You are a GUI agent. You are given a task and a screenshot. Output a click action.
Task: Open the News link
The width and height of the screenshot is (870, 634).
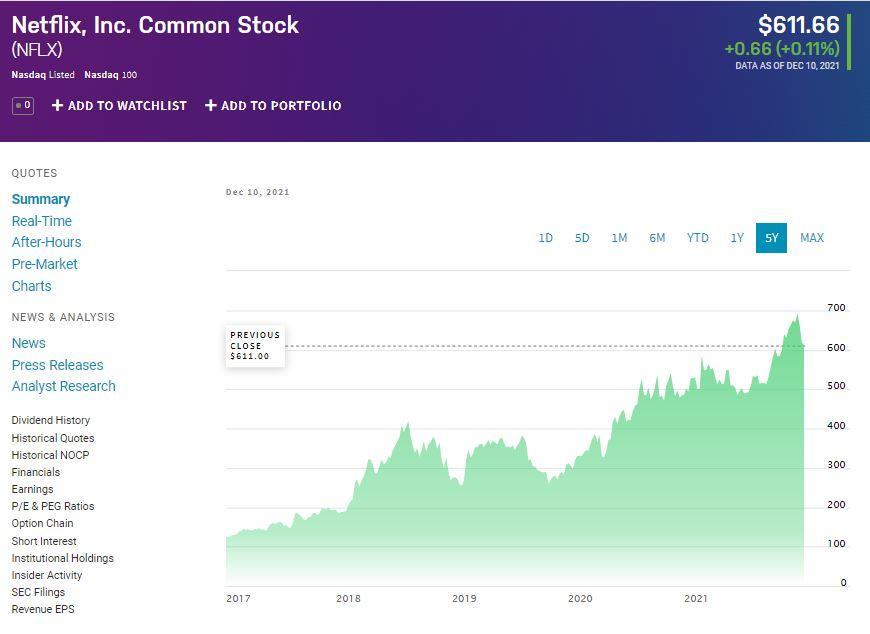[29, 343]
